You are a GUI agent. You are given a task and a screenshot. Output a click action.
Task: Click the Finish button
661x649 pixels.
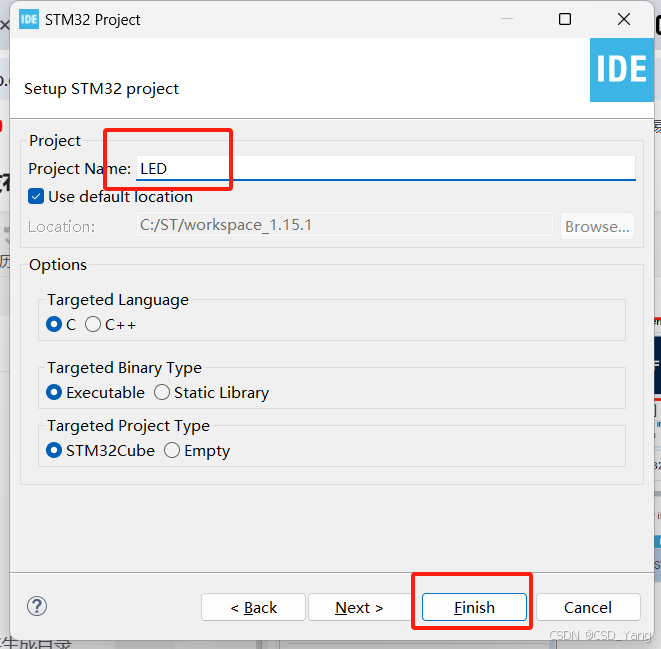point(474,607)
